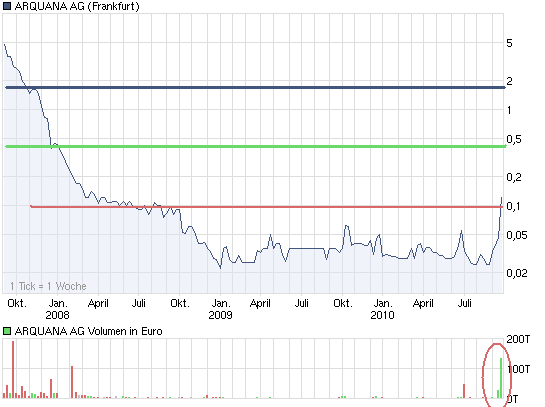Click the '100T' volume axis label
The height and width of the screenshot is (407, 545).
pyautogui.click(x=519, y=369)
